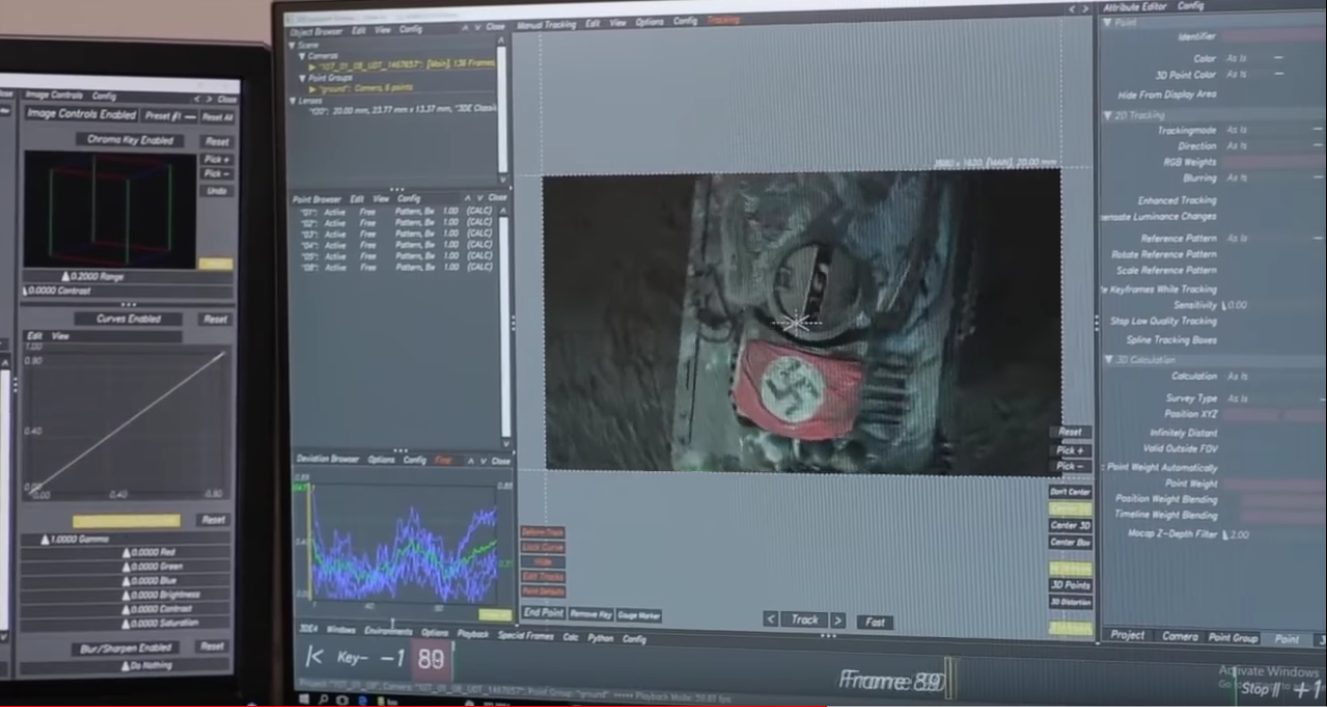Collapse the Point Groups tree node
Image resolution: width=1327 pixels, height=707 pixels.
pos(303,77)
